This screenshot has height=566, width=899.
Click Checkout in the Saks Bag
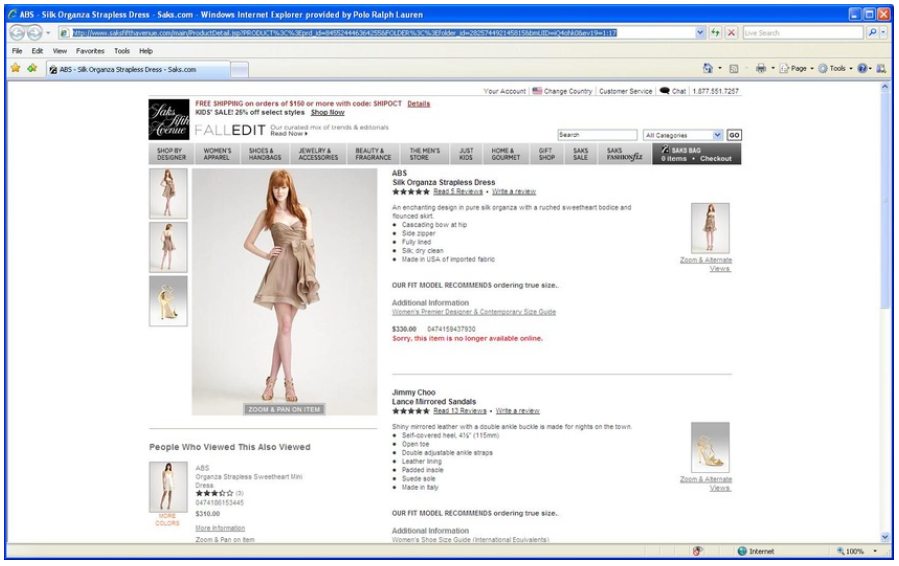click(x=716, y=158)
